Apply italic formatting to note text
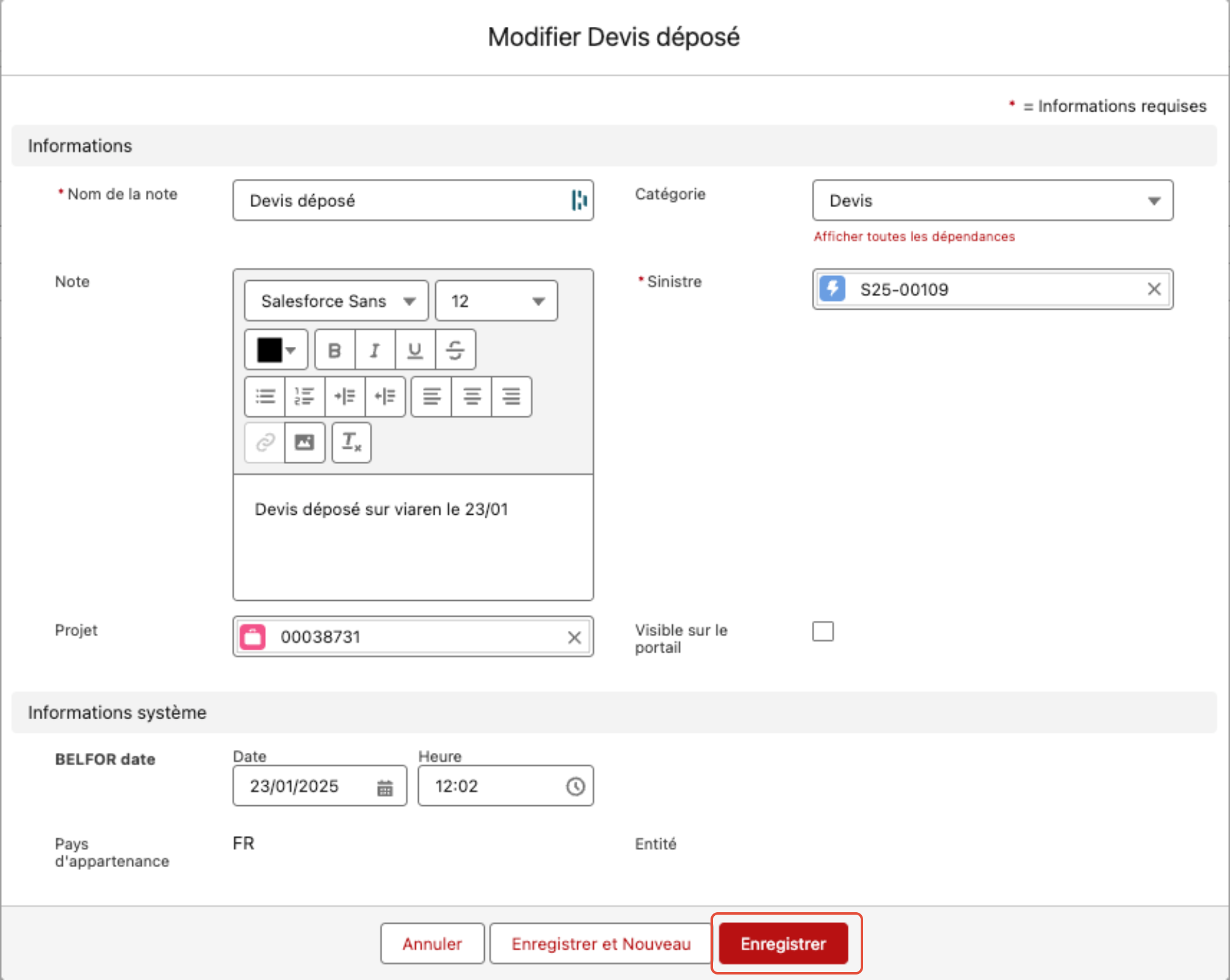1230x980 pixels. click(375, 350)
